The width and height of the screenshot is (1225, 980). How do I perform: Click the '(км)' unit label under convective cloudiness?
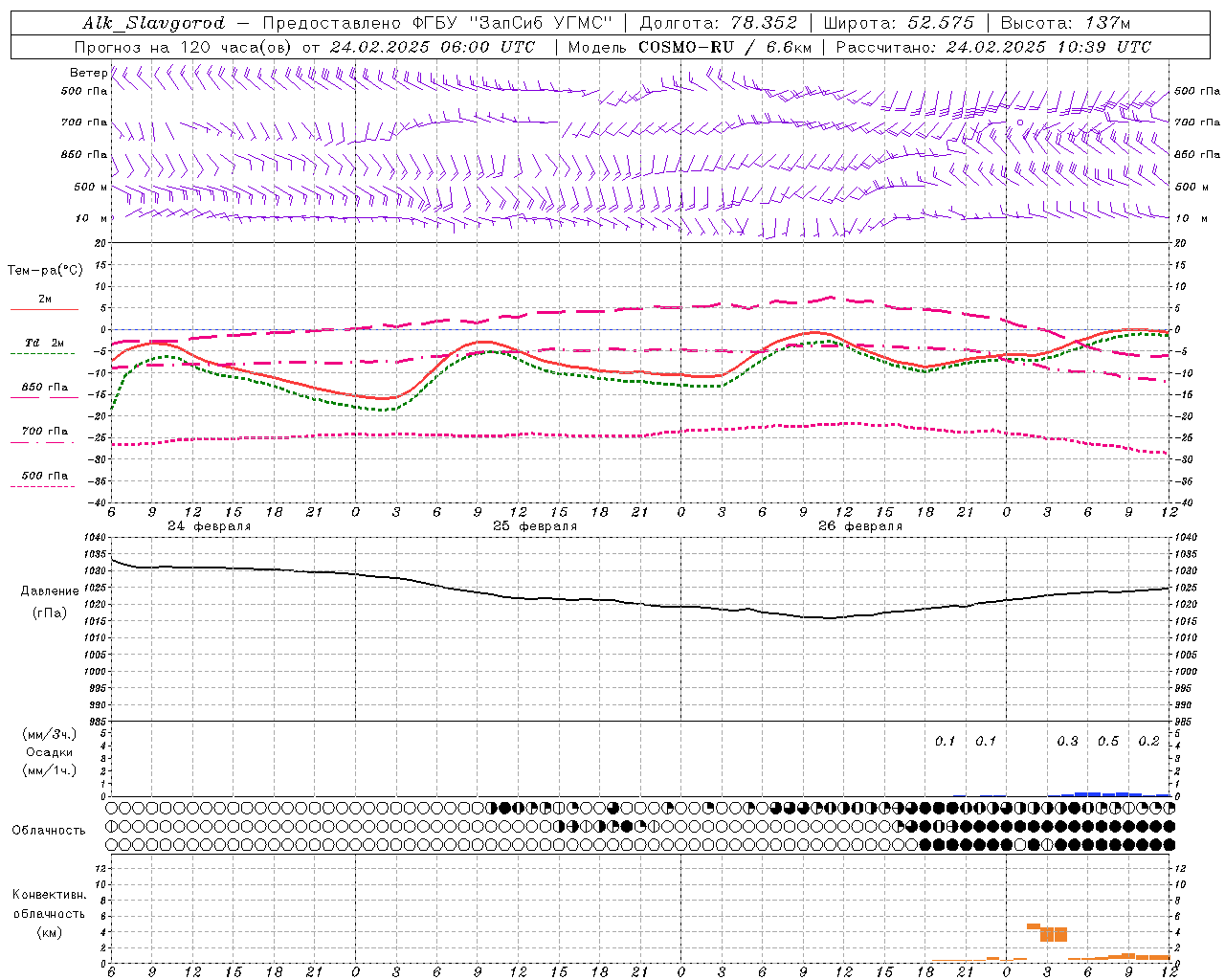coord(49,931)
